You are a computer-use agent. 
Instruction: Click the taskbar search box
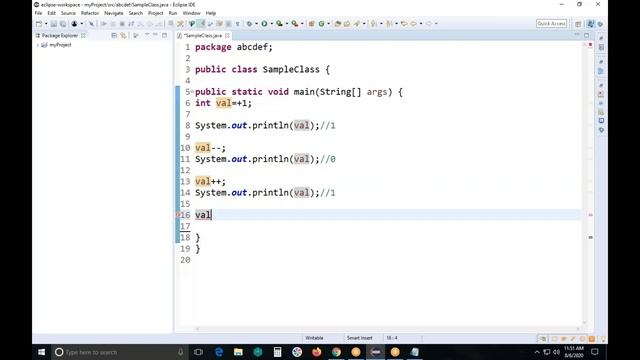coord(119,352)
